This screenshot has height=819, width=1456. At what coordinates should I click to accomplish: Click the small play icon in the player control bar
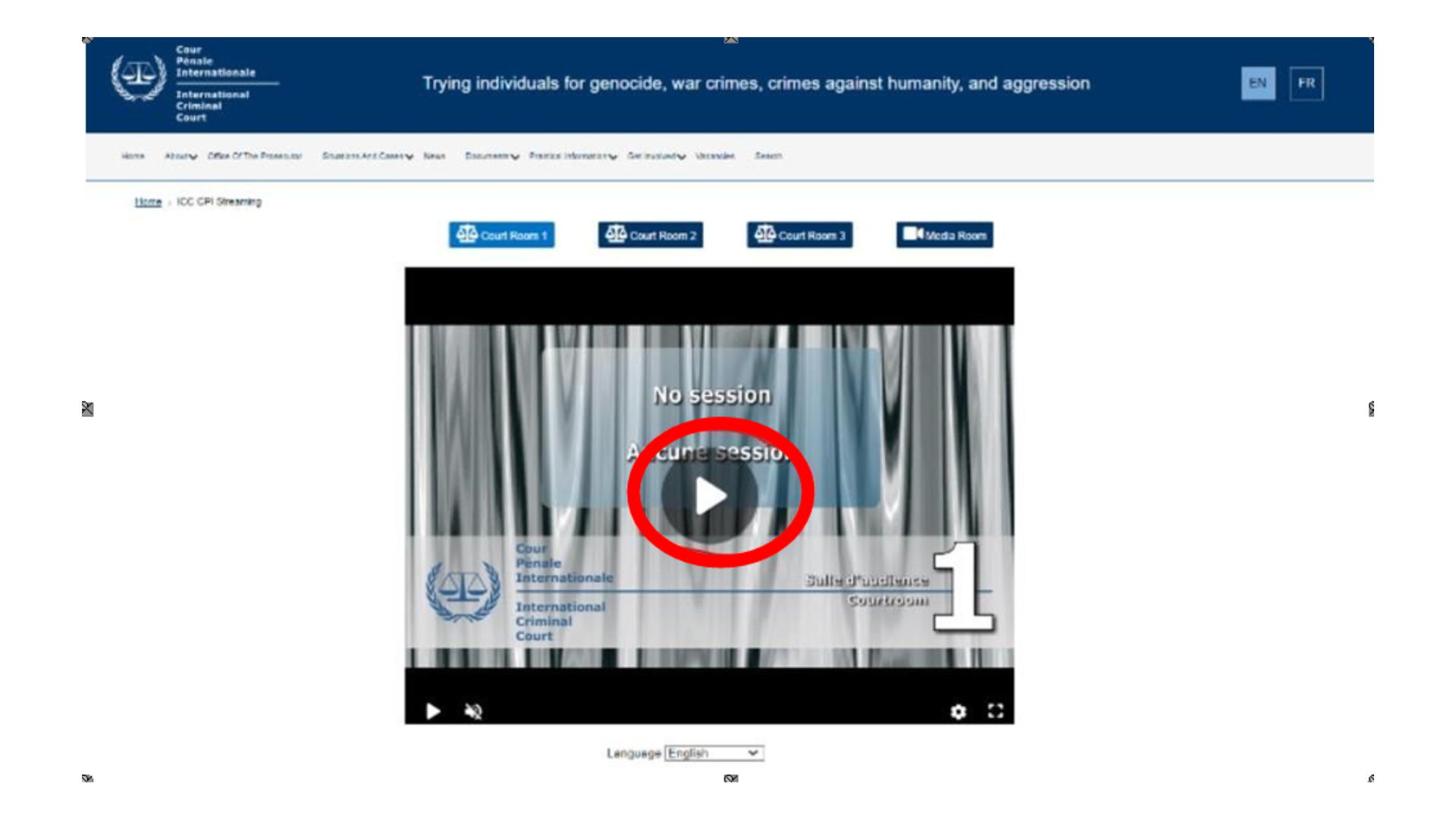tap(433, 711)
